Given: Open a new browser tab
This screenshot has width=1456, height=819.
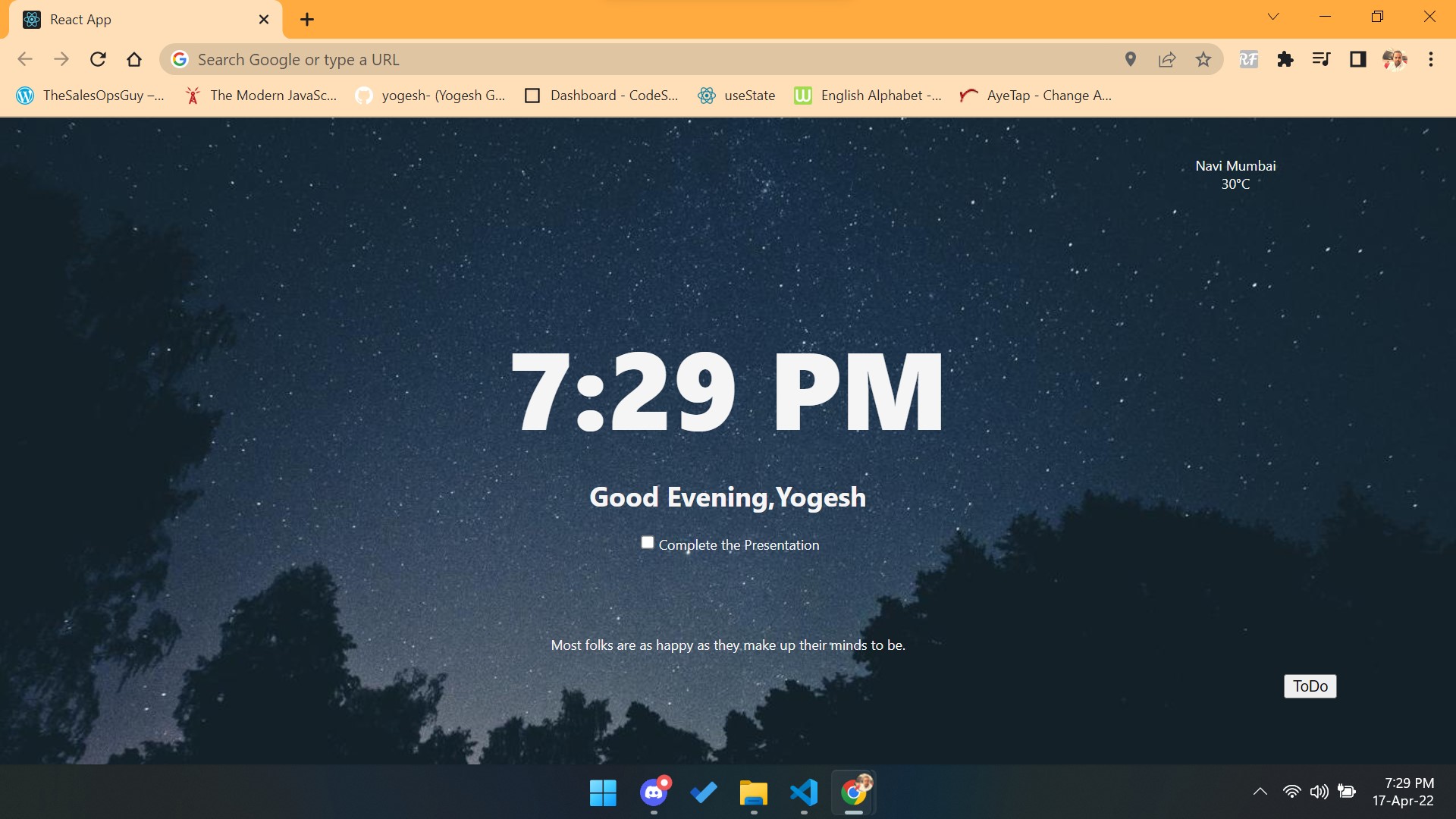Looking at the screenshot, I should tap(307, 20).
